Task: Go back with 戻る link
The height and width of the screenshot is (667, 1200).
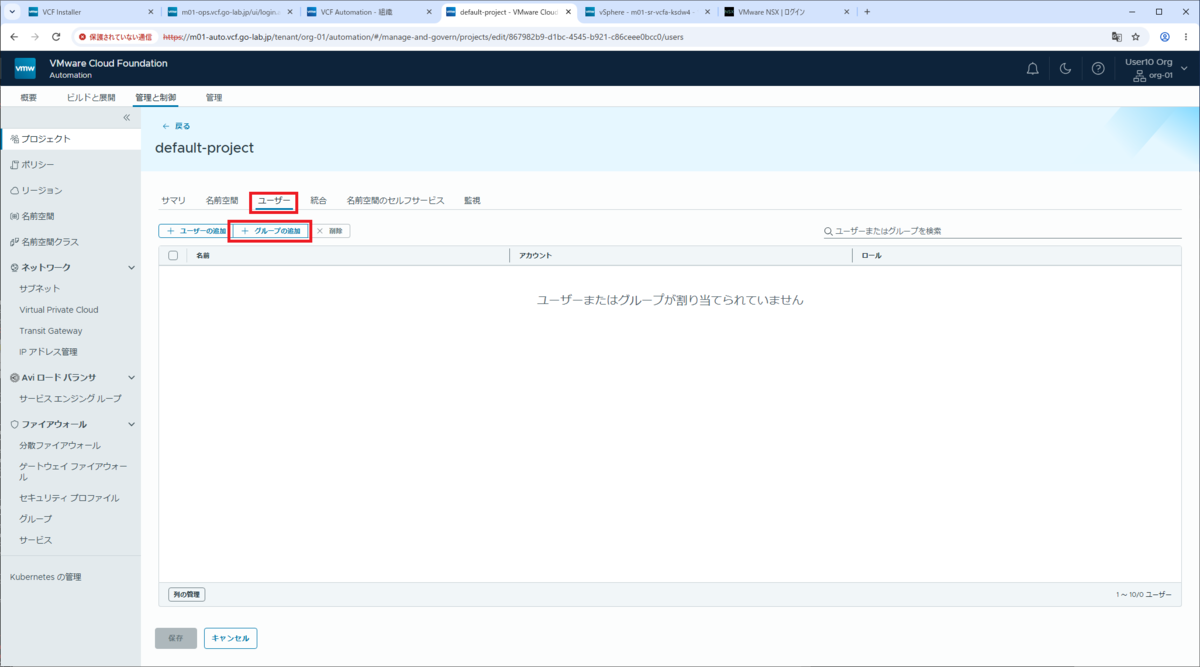Action: coord(176,126)
